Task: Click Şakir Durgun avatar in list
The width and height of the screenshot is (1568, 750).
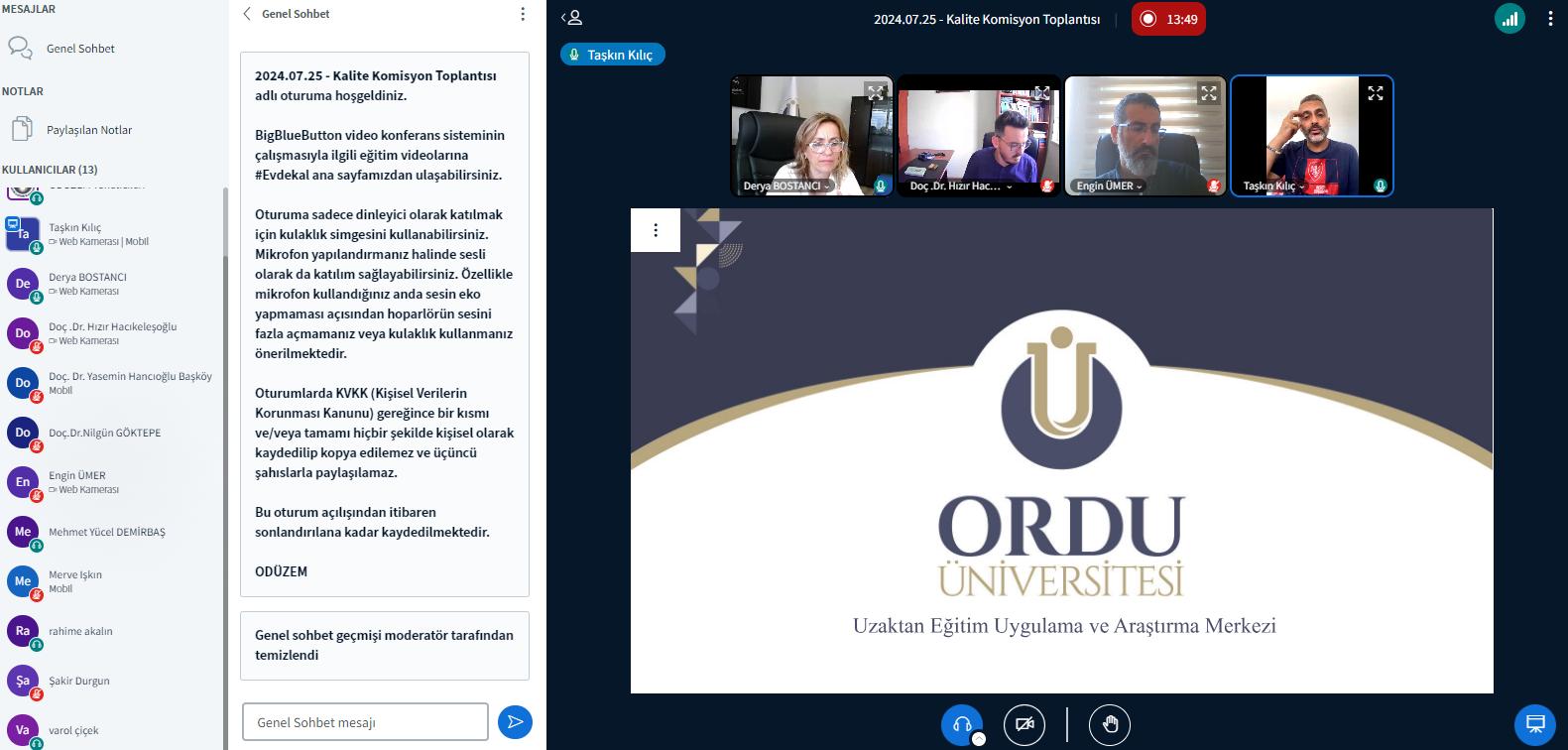Action: [x=22, y=681]
